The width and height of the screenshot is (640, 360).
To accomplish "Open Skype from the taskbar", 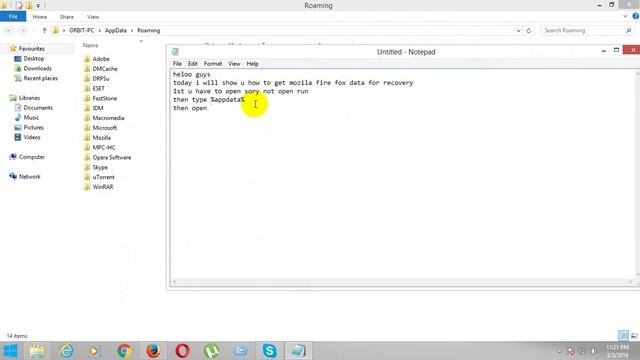I will click(x=269, y=351).
